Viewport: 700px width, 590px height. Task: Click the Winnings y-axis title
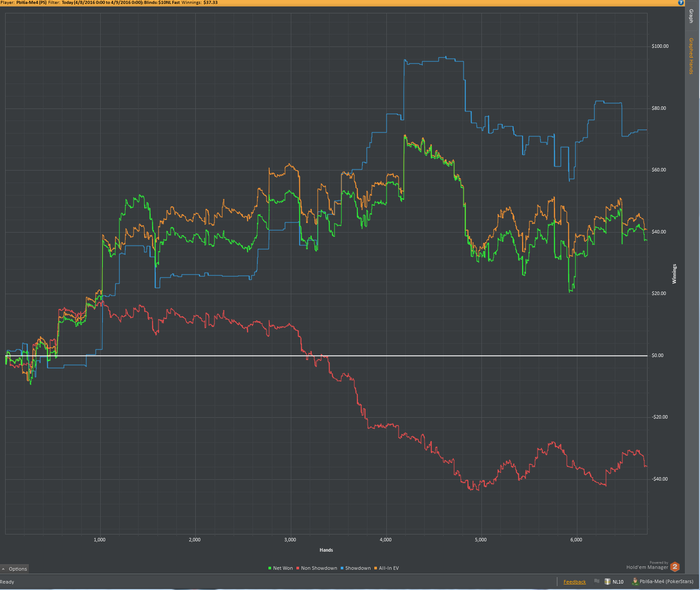[674, 274]
